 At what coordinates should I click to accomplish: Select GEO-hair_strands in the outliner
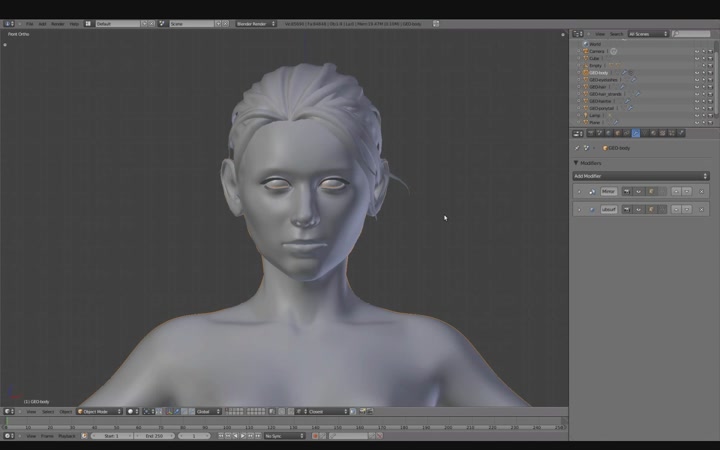click(x=605, y=94)
